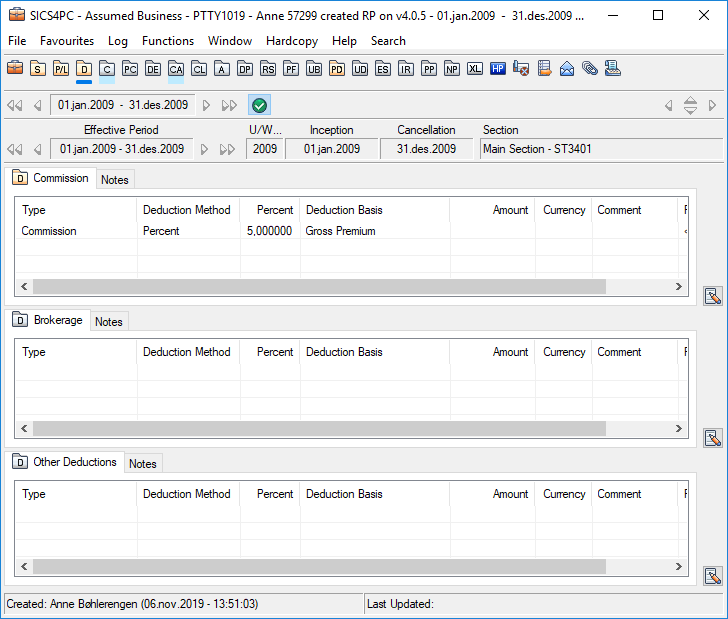The width and height of the screenshot is (728, 619).
Task: Open the Hardcopy menu
Action: click(292, 41)
